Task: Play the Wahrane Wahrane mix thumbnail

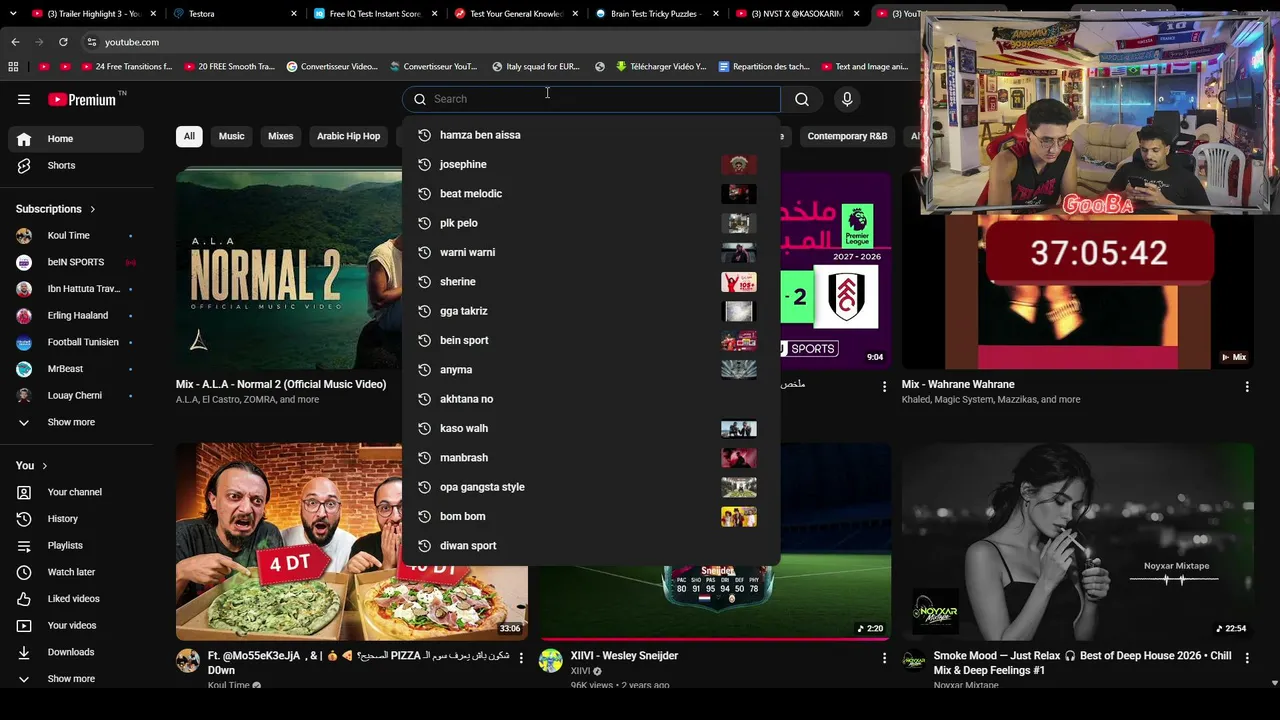Action: pos(1078,270)
